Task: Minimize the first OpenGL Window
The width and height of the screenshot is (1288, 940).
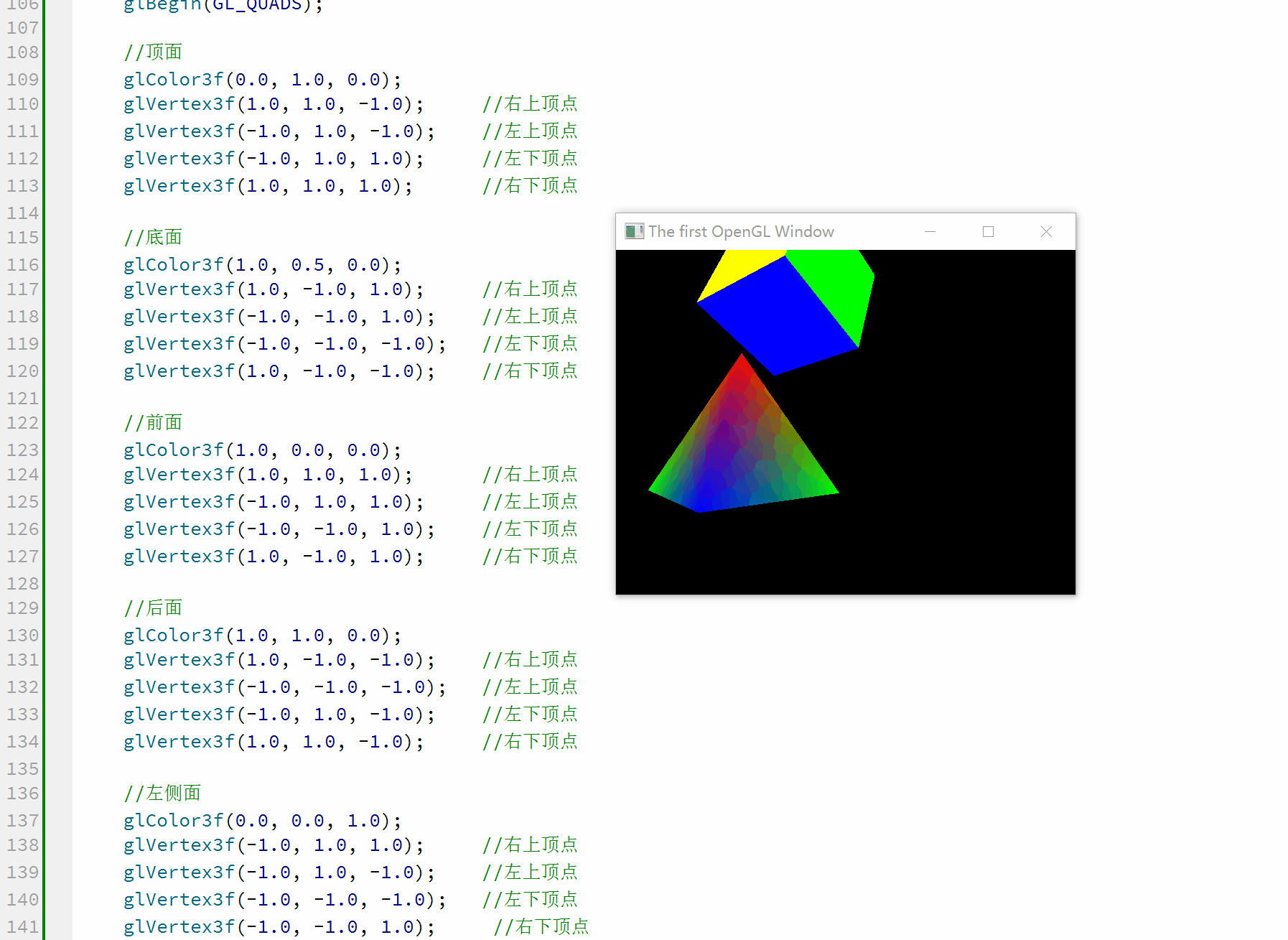Action: (930, 231)
